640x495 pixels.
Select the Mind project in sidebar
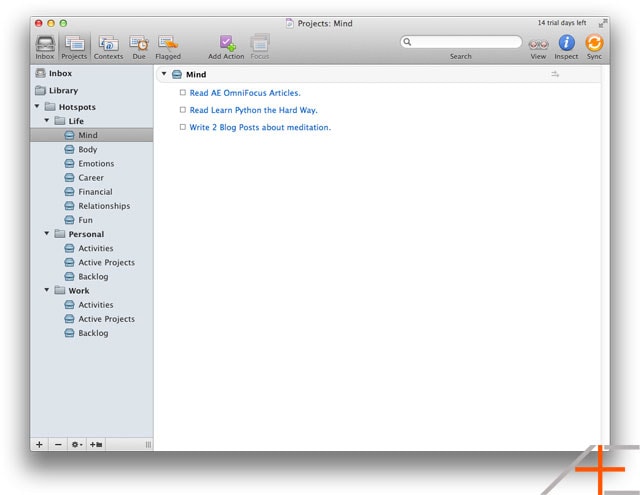(92, 135)
